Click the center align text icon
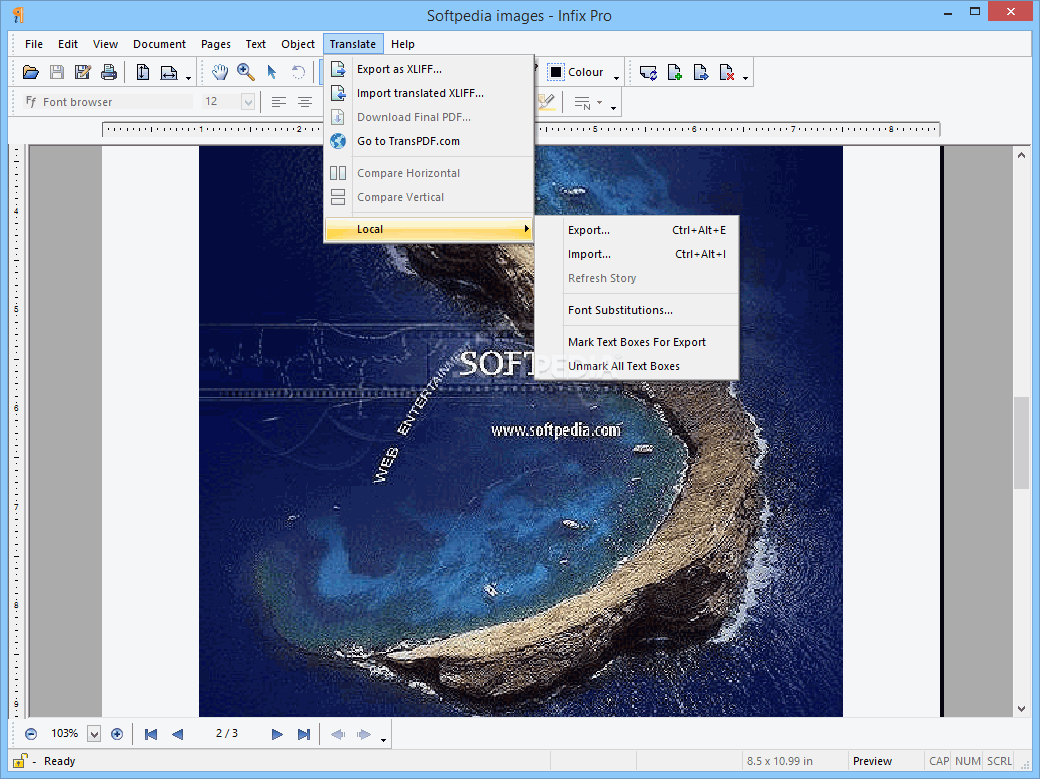 [x=304, y=102]
